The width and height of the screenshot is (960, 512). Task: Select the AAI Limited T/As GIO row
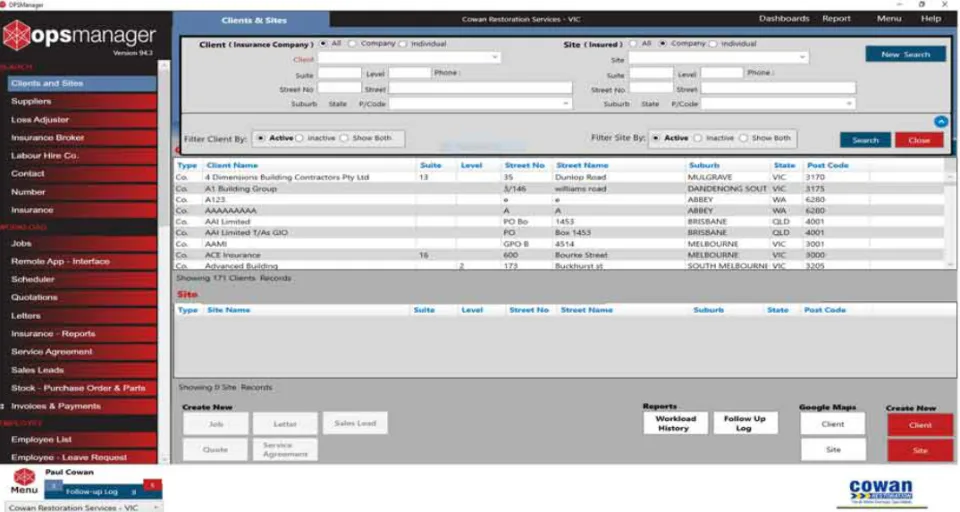point(559,233)
